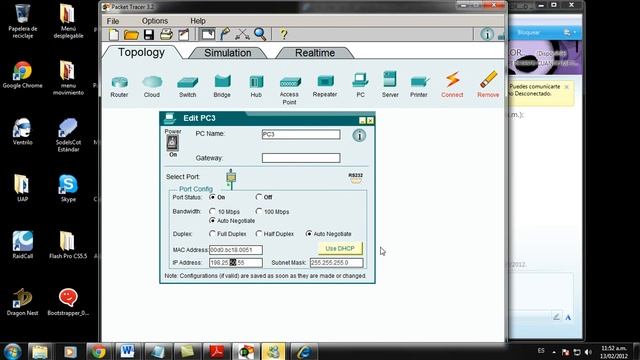
Task: Choose 10 Mbps bandwidth
Action: click(212, 211)
